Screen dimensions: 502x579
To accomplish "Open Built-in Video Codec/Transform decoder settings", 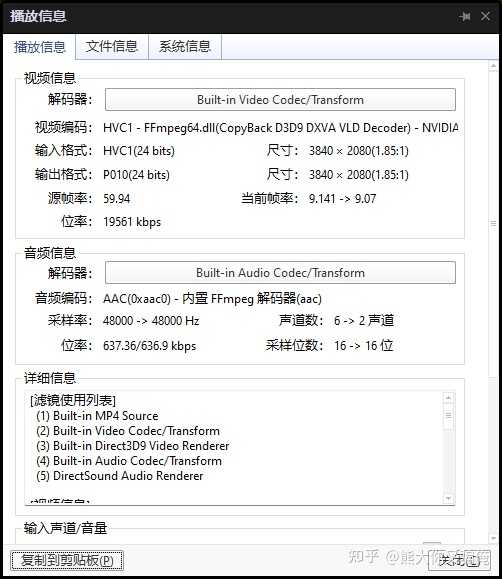I will [280, 100].
